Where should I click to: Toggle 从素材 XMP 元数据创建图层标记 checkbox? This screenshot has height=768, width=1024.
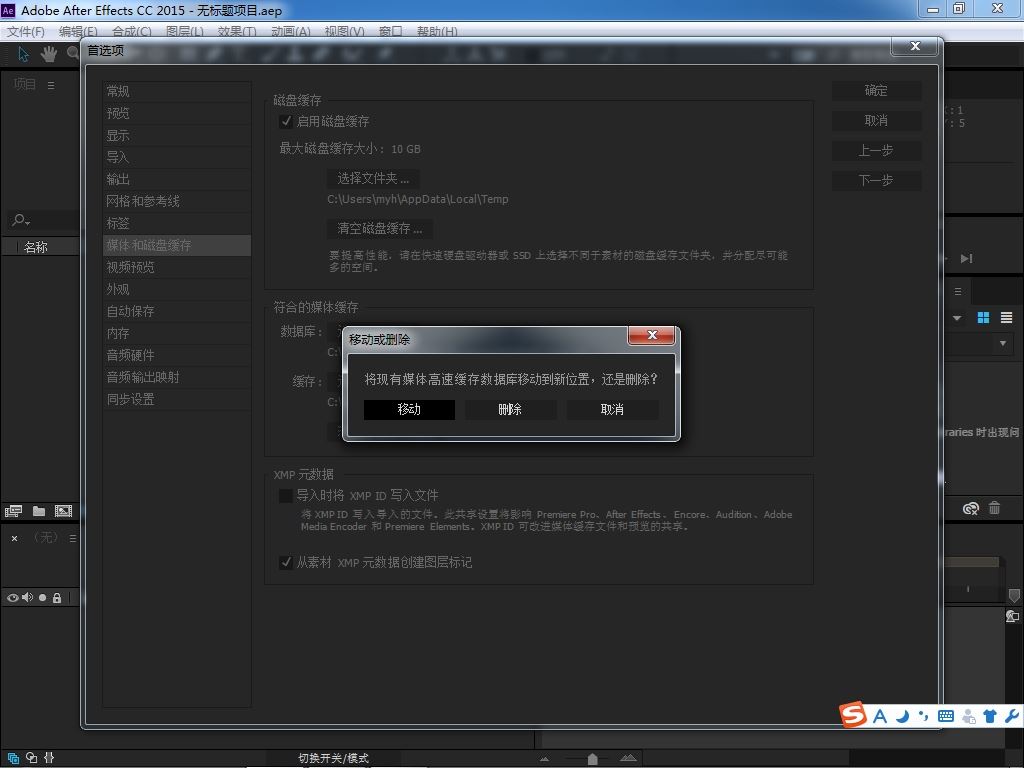(x=285, y=562)
